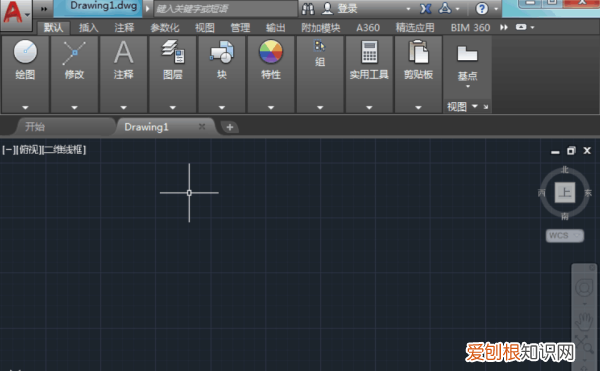600x371 pixels.
Task: Expand the 视图 panel dropdown arrow
Action: click(475, 106)
